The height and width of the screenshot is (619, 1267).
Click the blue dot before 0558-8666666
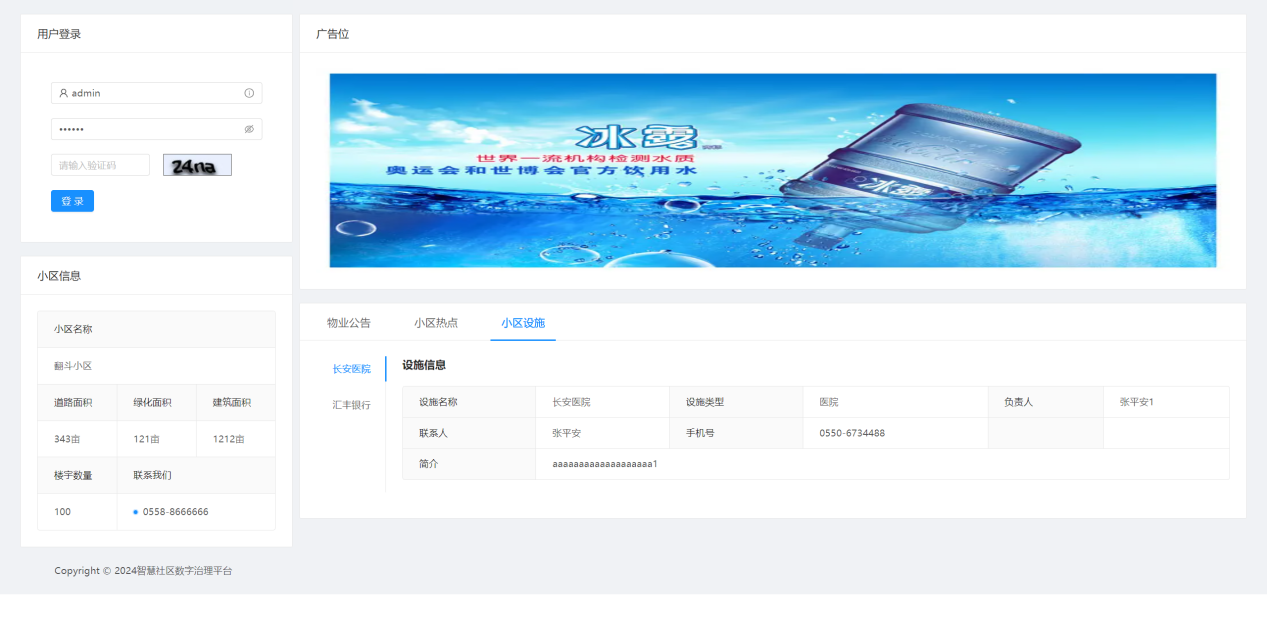point(135,512)
